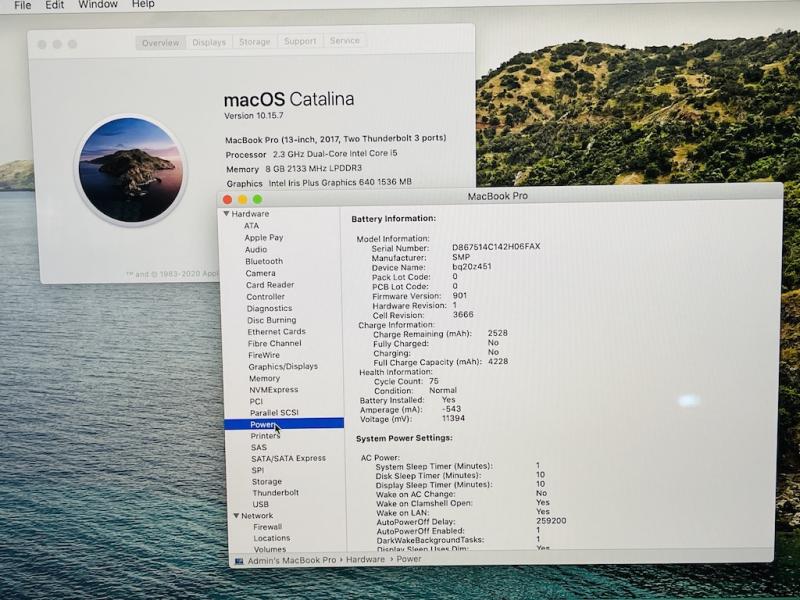
Task: Select SATA/SATA Express in the sidebar
Action: tap(288, 458)
